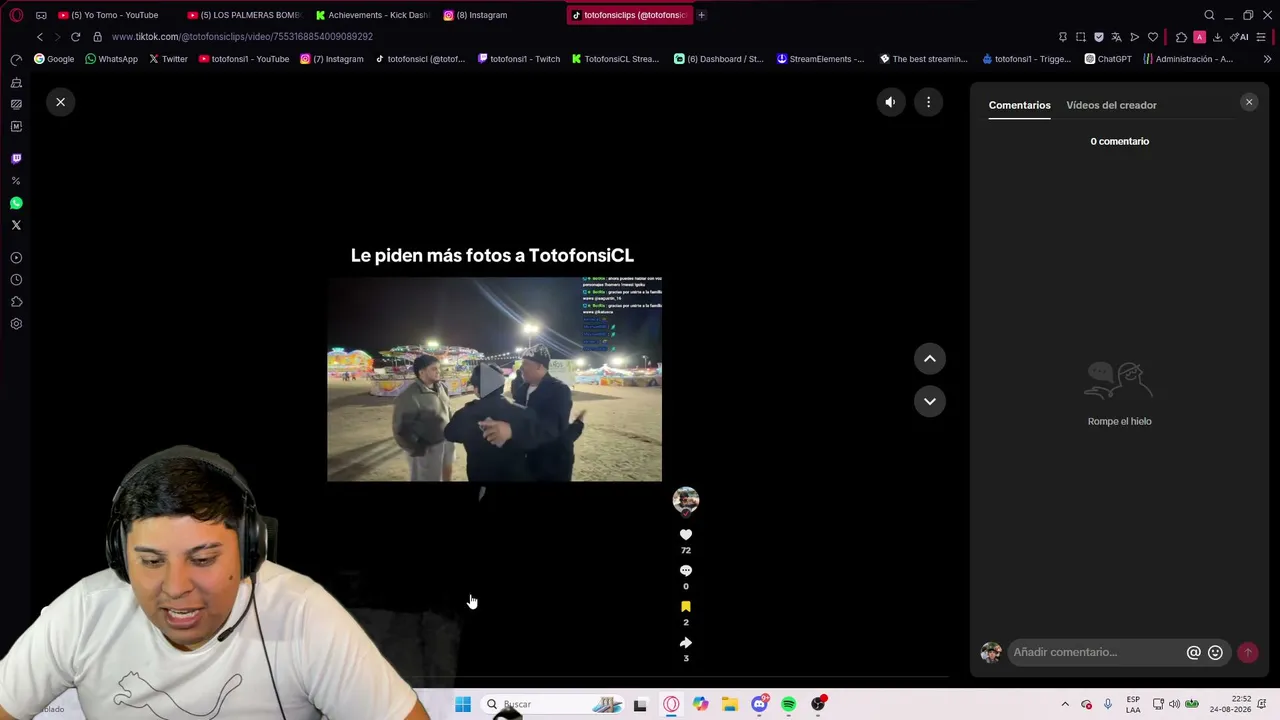The image size is (1280, 720).
Task: Open the creator's profile avatar
Action: click(685, 500)
